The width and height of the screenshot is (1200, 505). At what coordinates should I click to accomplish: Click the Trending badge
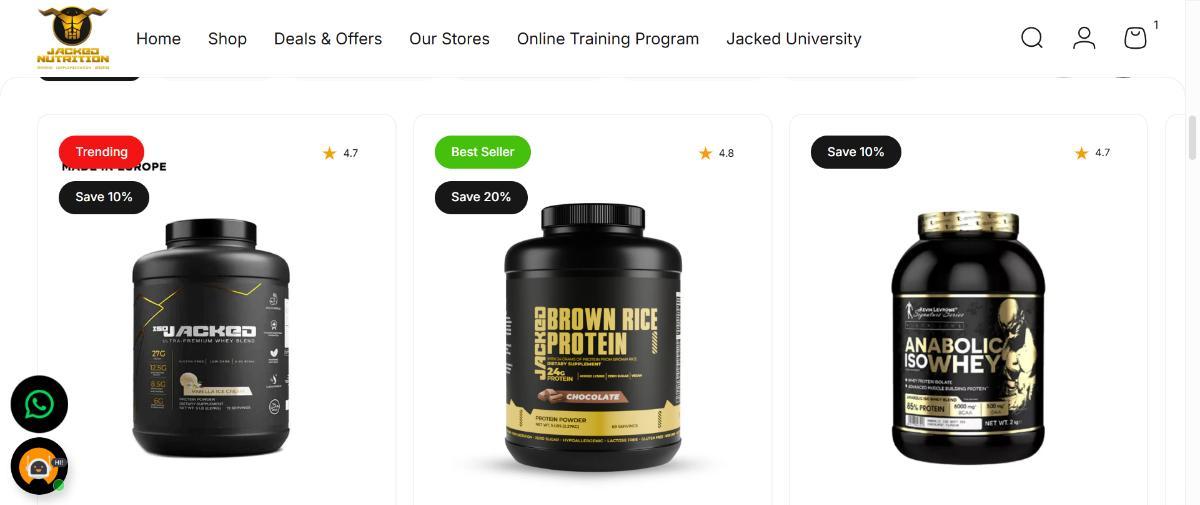101,152
